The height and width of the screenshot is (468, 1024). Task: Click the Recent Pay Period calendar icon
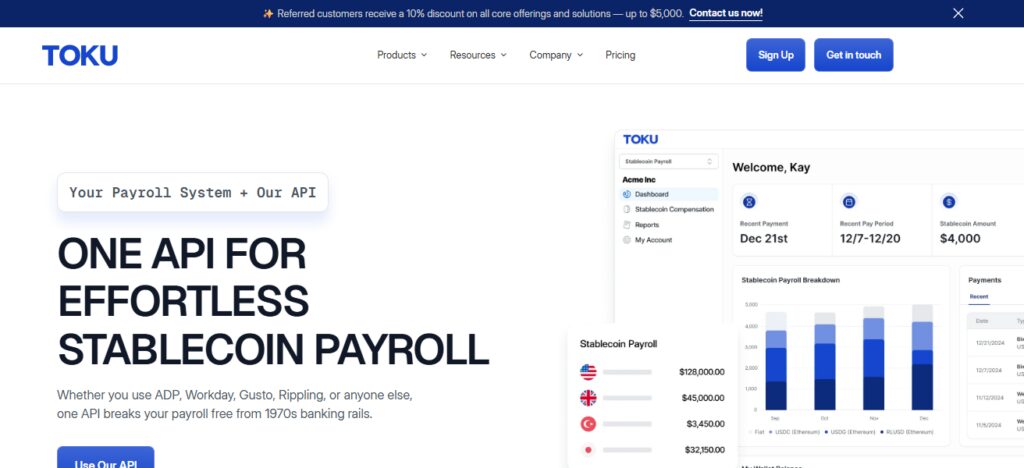849,202
